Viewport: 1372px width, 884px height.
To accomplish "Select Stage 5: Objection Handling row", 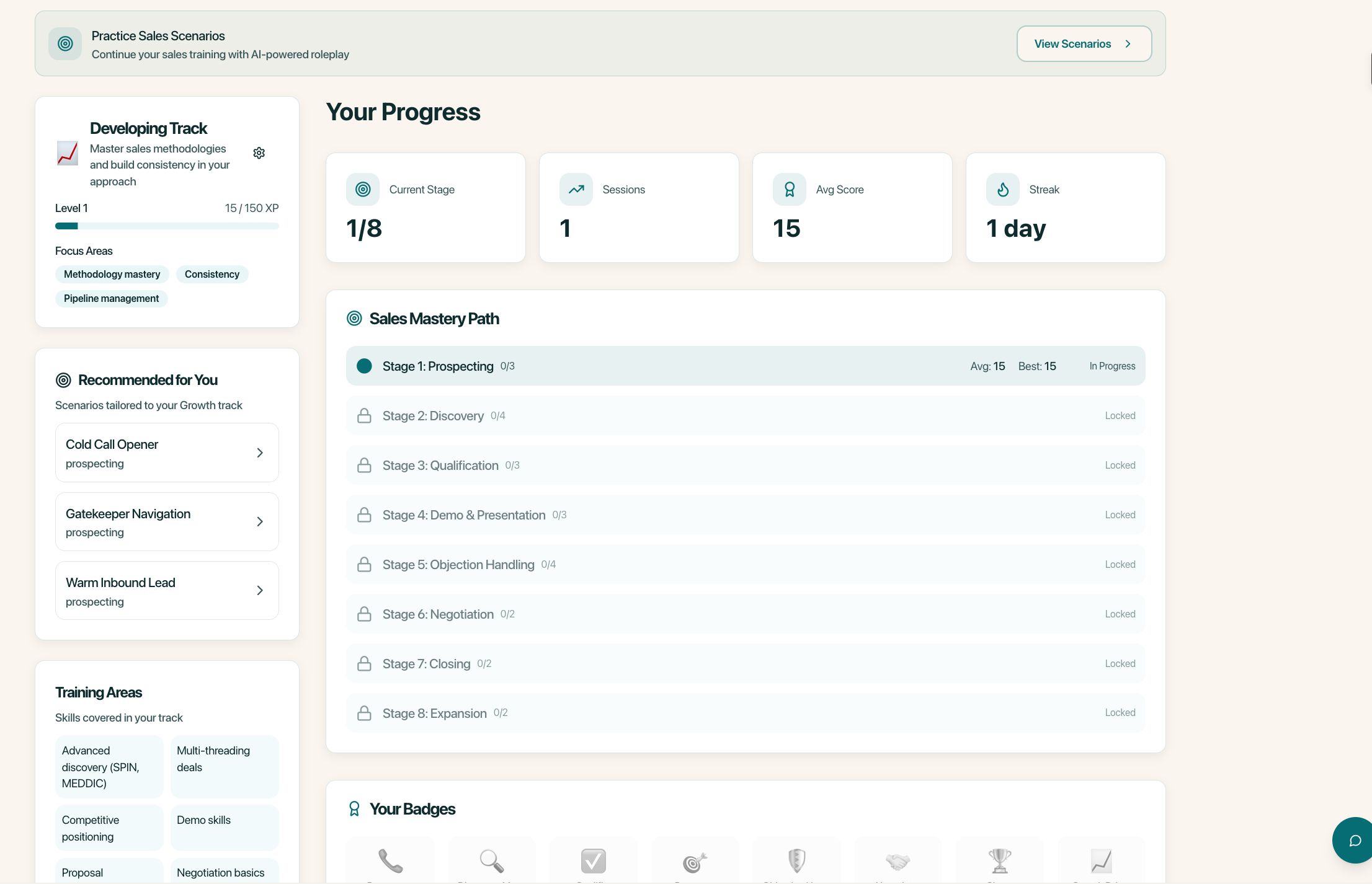I will click(x=746, y=565).
